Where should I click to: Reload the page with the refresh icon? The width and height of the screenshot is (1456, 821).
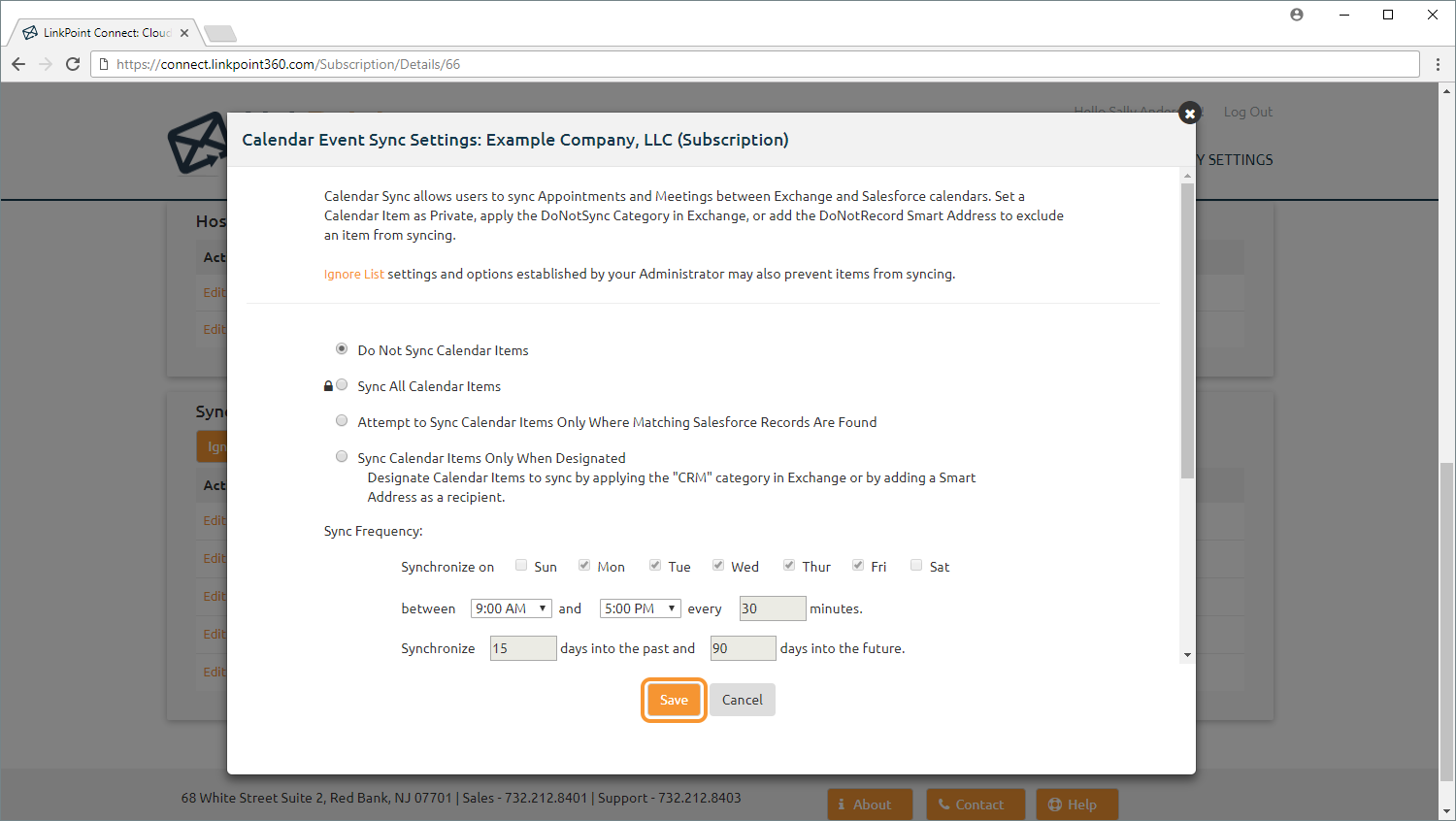click(x=73, y=64)
